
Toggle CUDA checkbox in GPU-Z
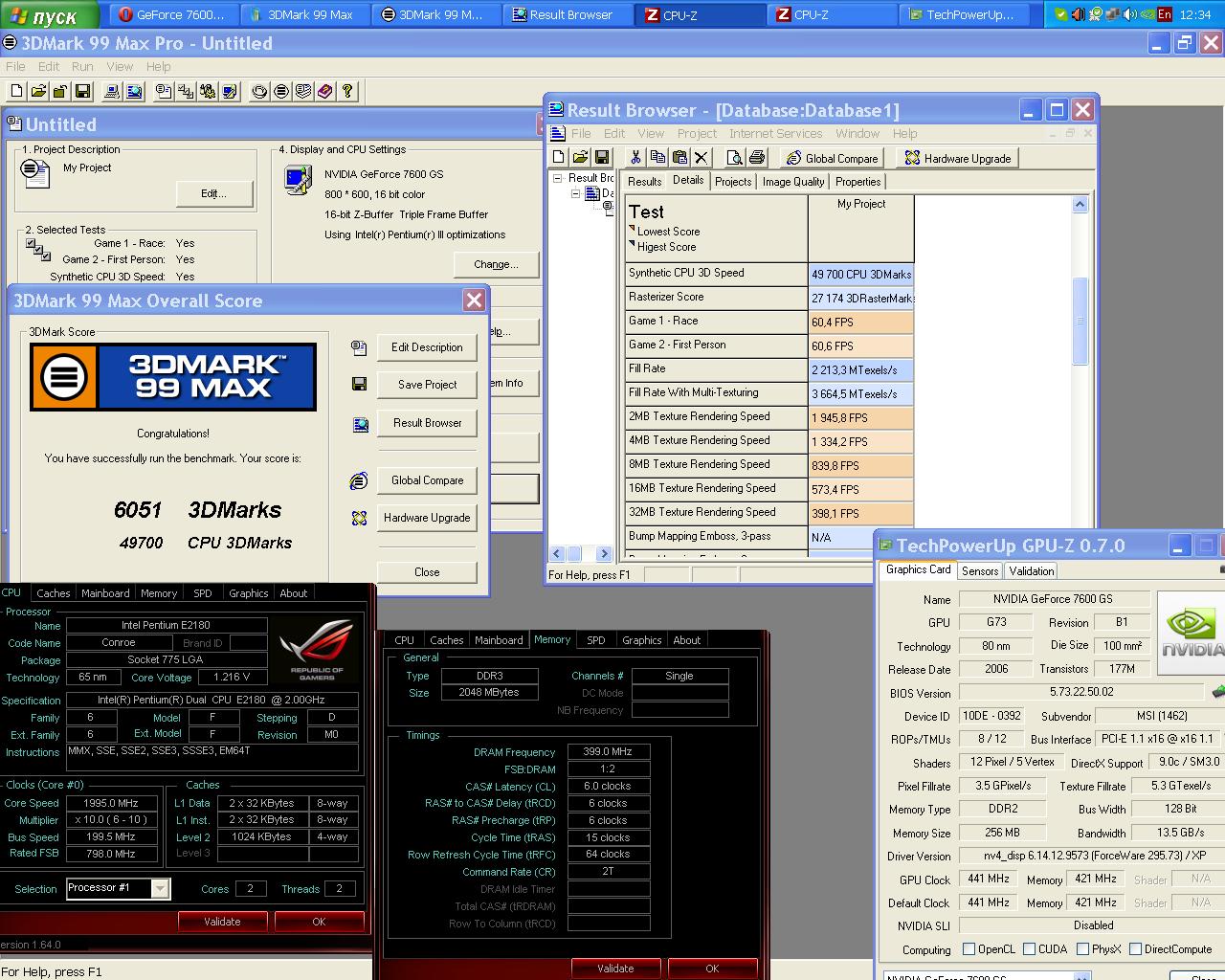click(x=1029, y=949)
